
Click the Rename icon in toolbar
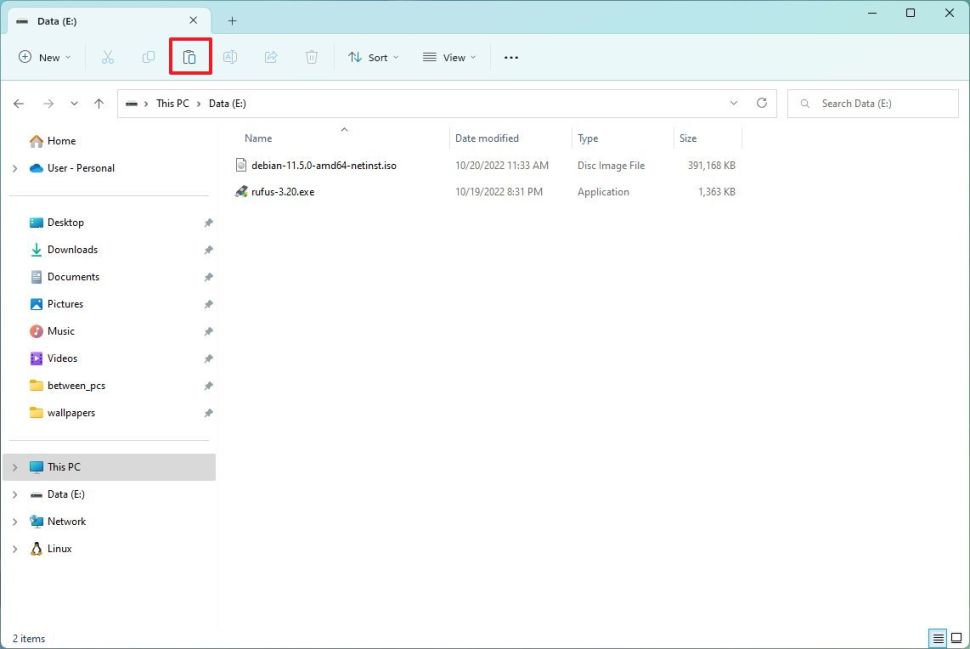230,57
